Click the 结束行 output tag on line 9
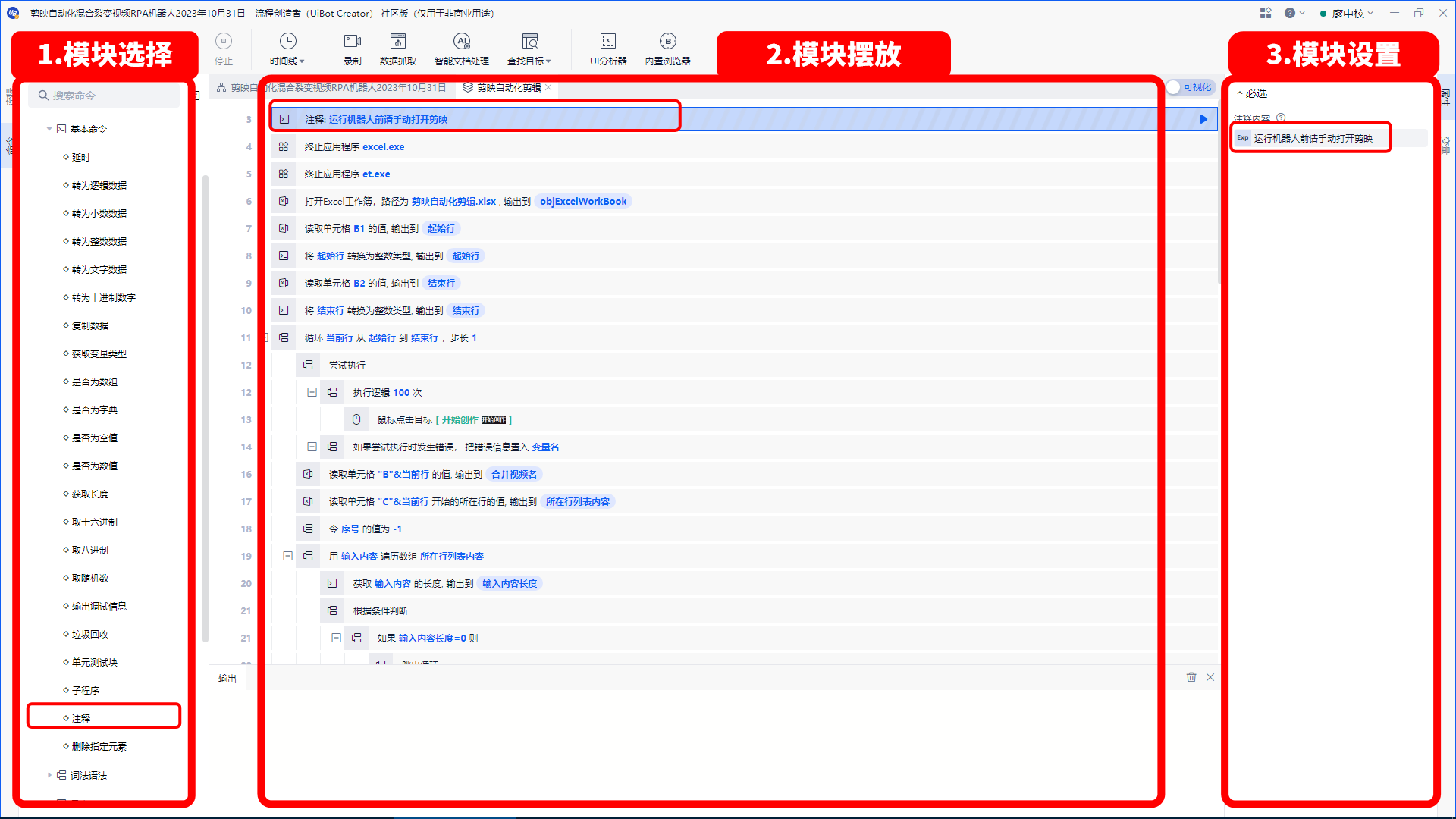1456x819 pixels. coord(441,284)
